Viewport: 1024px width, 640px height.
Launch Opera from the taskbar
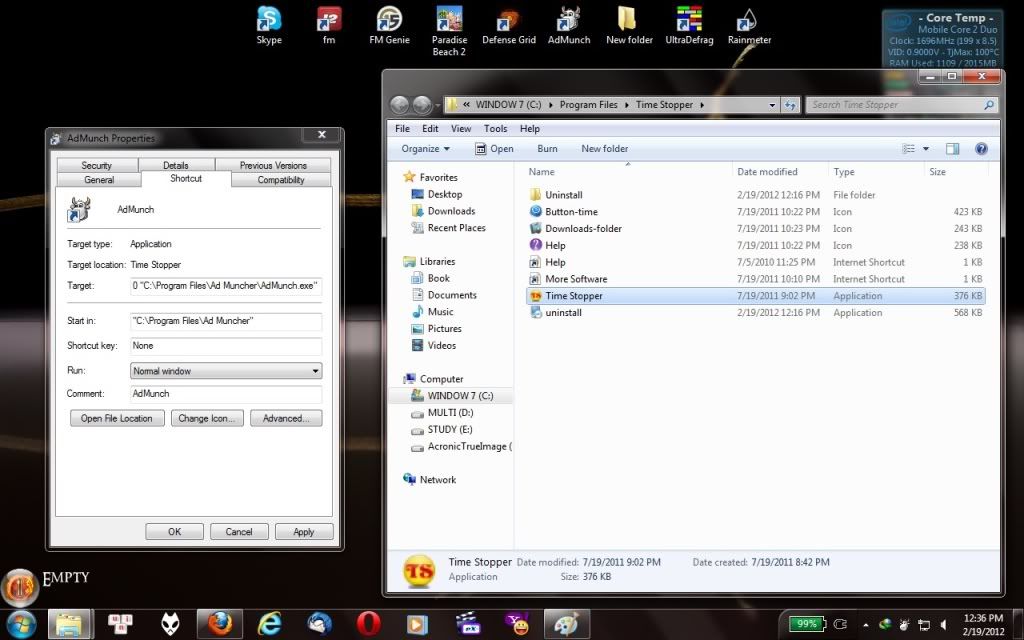tap(369, 624)
